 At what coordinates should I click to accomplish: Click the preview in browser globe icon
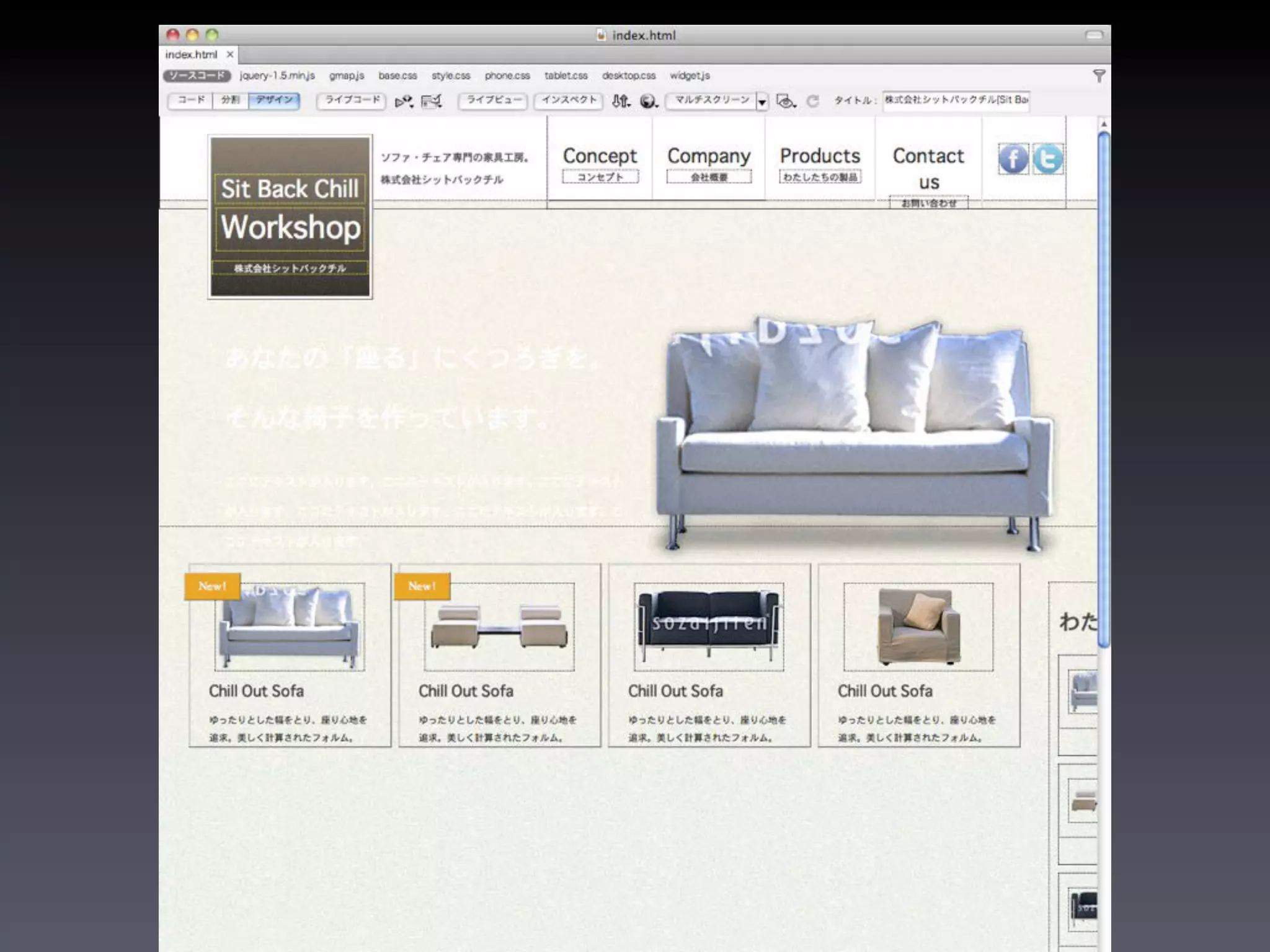coord(649,101)
